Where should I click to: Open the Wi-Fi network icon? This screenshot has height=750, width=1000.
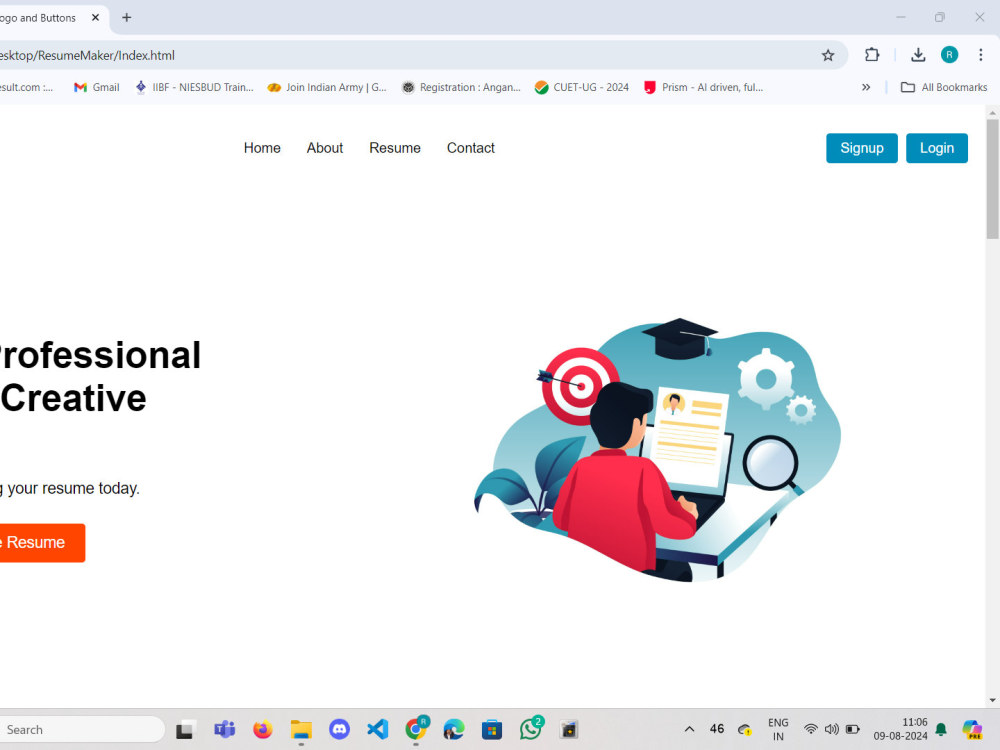coord(811,729)
